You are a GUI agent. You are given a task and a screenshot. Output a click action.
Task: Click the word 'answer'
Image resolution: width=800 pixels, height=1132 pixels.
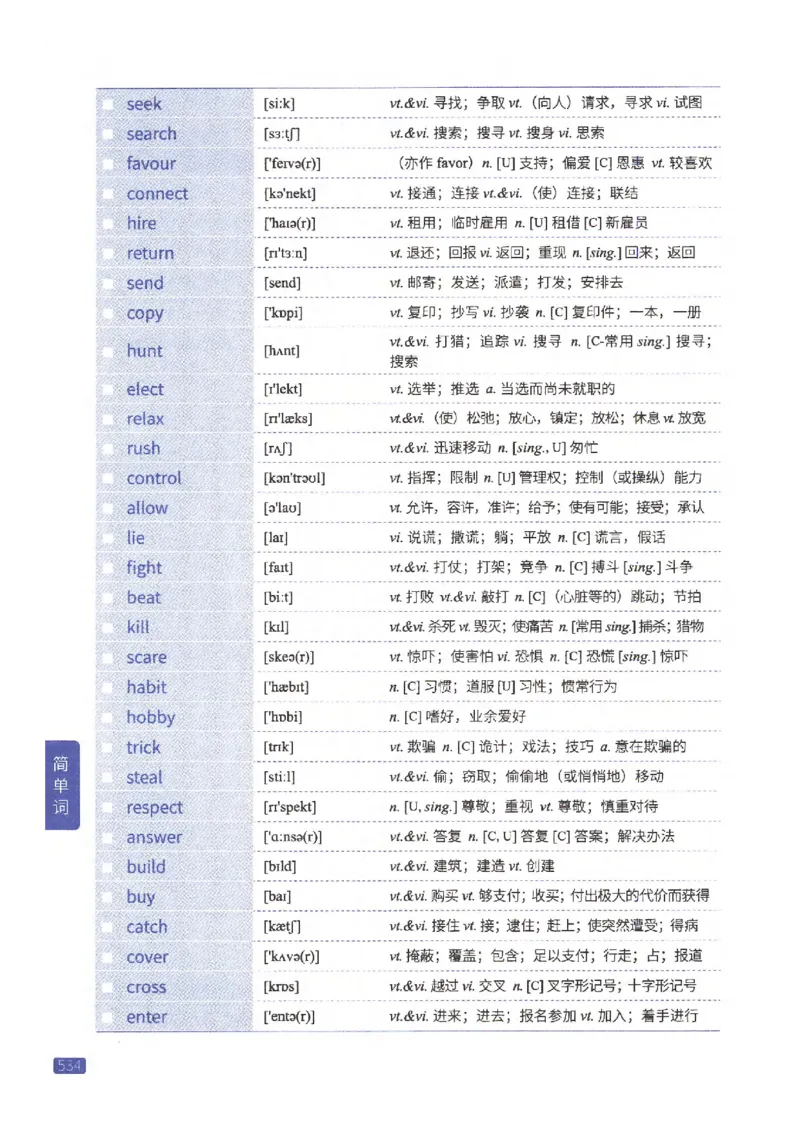tap(152, 837)
